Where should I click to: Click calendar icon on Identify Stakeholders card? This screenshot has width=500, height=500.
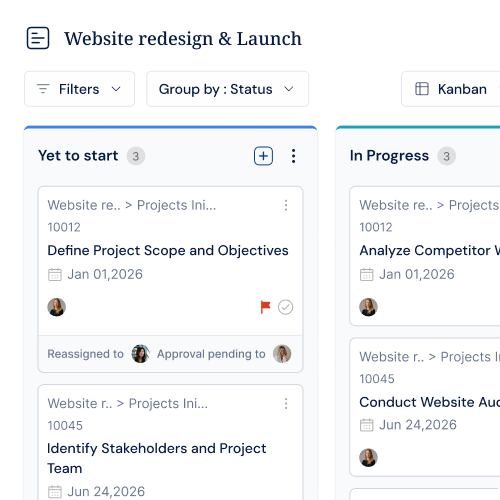click(55, 492)
